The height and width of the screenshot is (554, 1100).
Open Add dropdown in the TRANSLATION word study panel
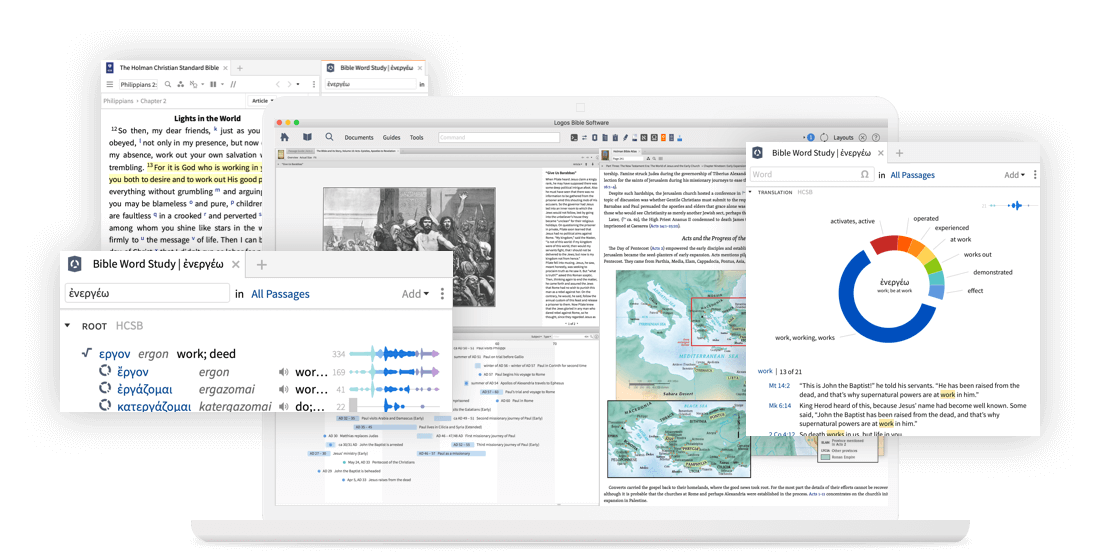point(1014,175)
